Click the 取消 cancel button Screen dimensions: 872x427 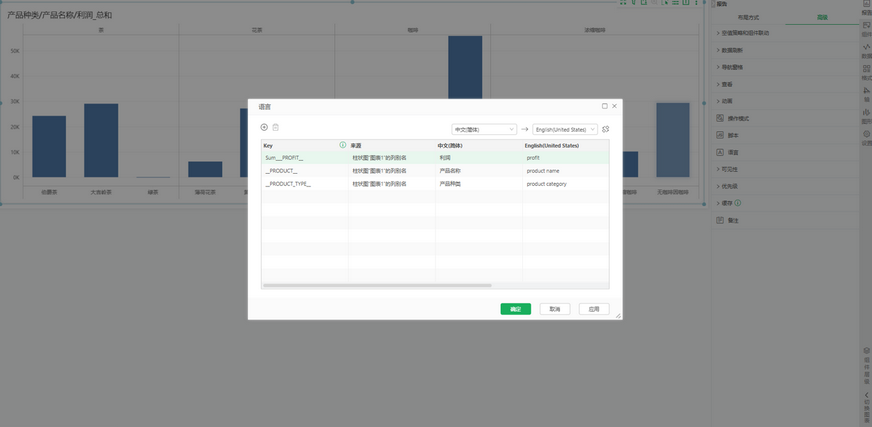click(x=554, y=309)
